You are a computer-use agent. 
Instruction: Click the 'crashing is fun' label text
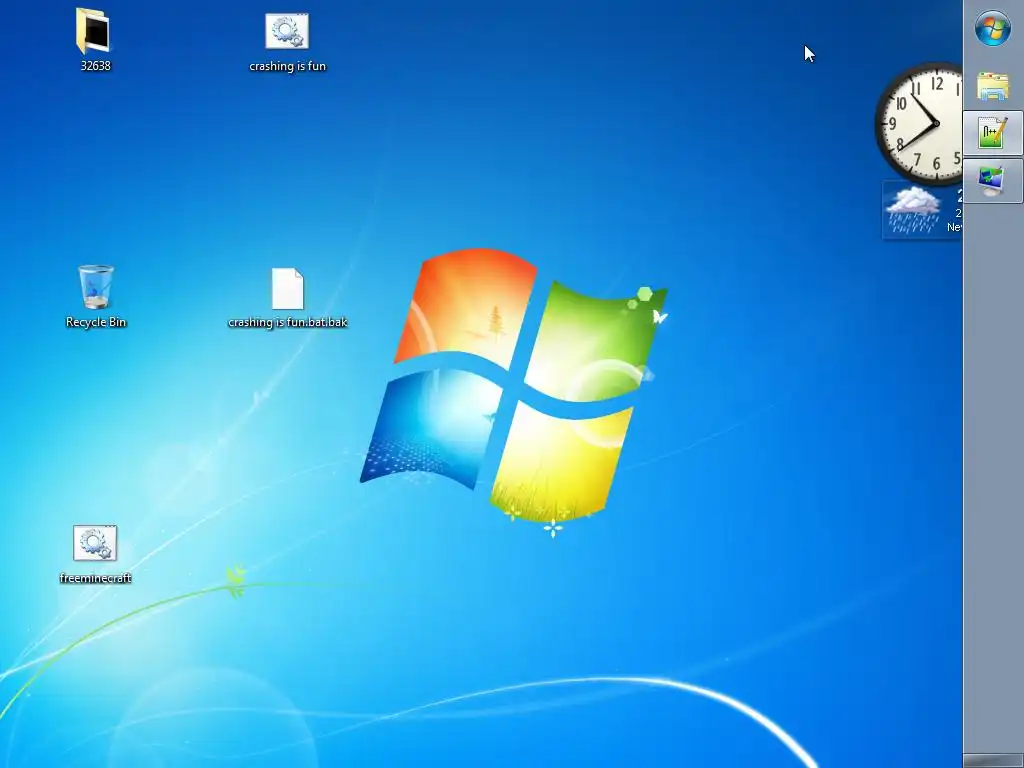tap(287, 66)
